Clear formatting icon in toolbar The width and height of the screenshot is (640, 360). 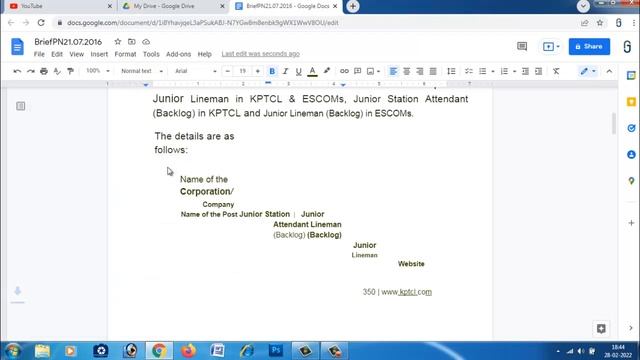pyautogui.click(x=556, y=71)
